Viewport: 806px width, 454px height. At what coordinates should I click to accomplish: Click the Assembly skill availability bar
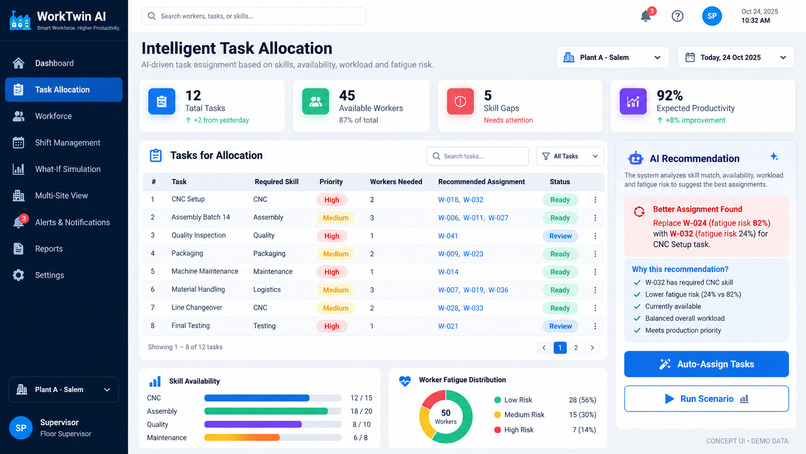click(x=272, y=411)
